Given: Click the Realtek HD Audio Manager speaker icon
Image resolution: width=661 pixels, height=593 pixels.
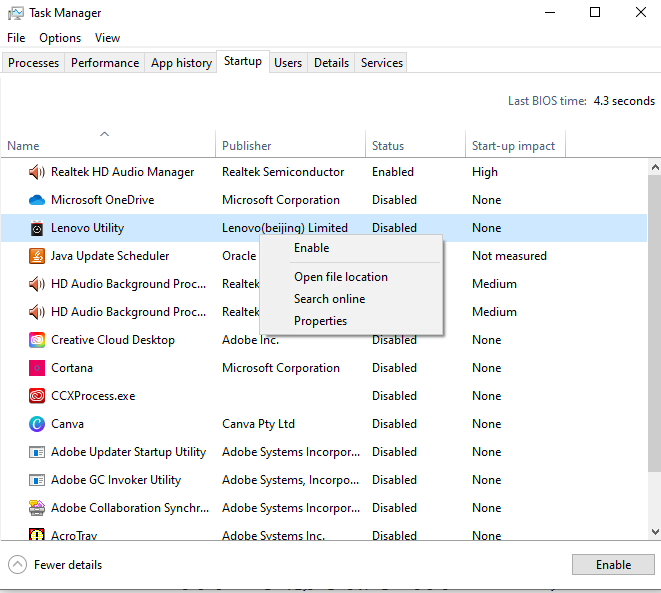Looking at the screenshot, I should click(37, 172).
